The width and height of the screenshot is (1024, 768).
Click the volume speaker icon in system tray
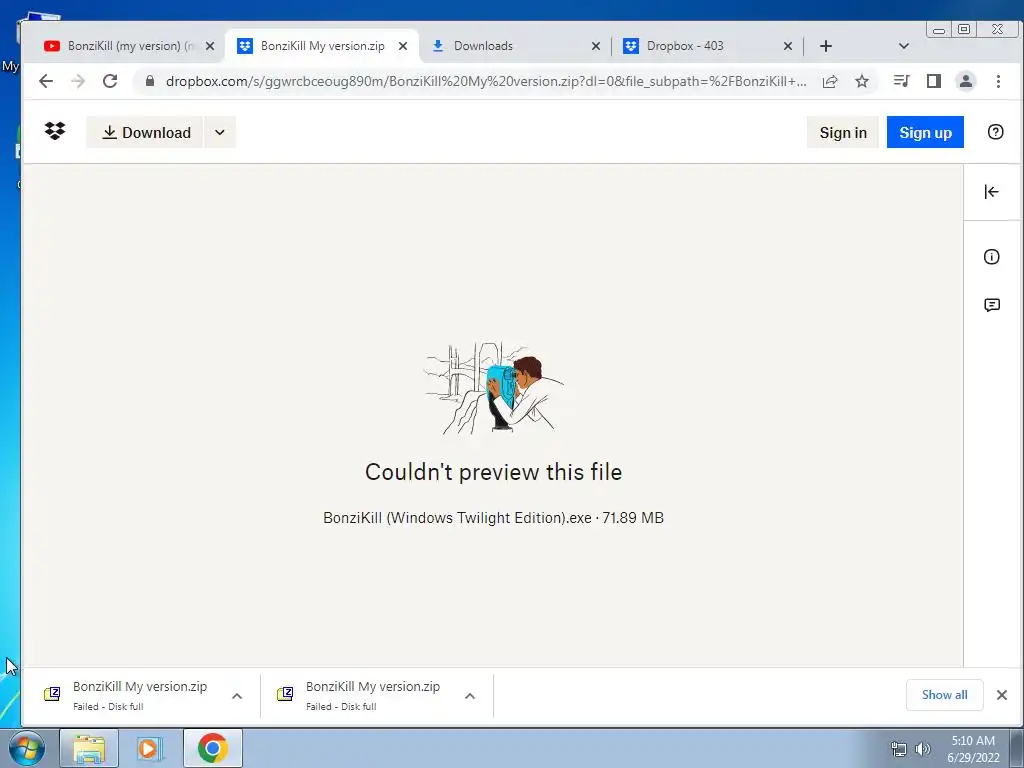coord(922,749)
